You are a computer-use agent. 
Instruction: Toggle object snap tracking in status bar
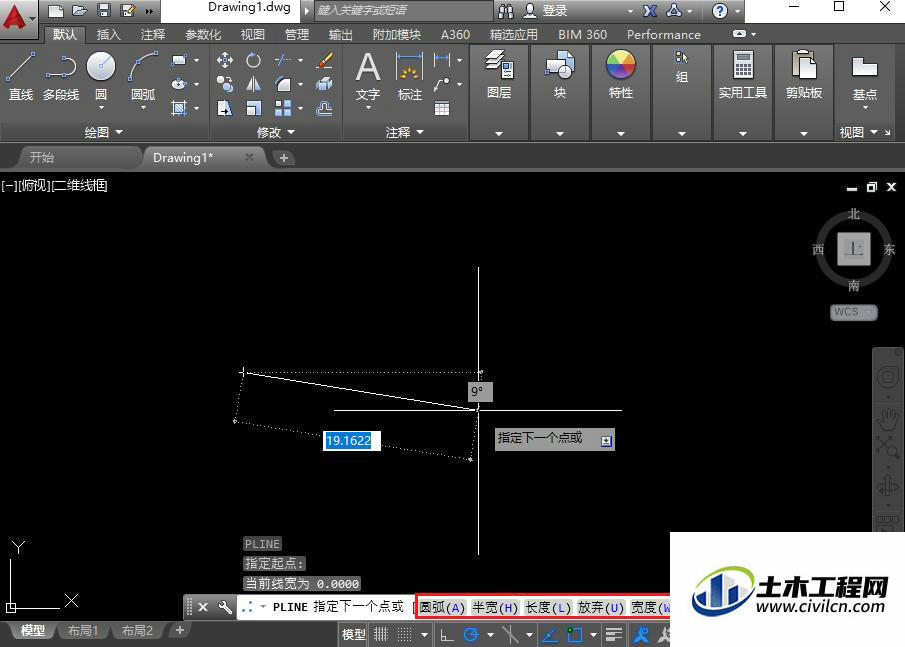(x=550, y=635)
